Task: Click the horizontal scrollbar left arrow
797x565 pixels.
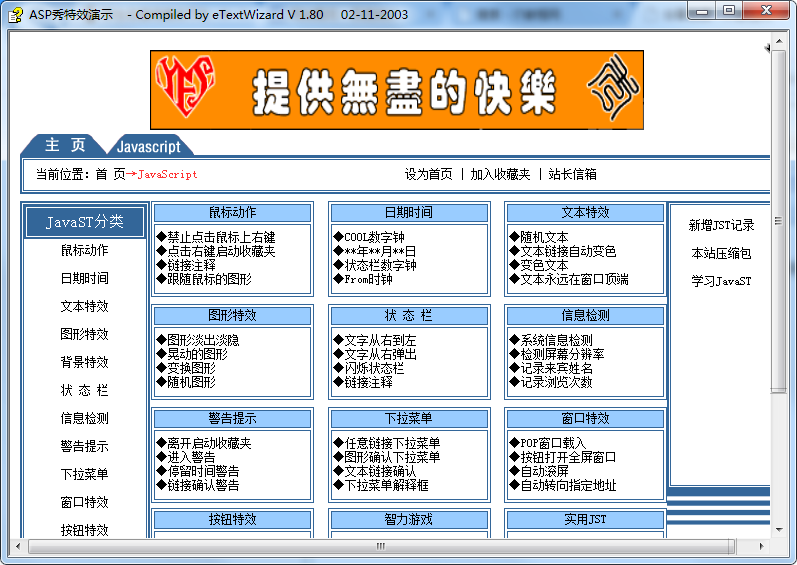Action: pos(17,546)
